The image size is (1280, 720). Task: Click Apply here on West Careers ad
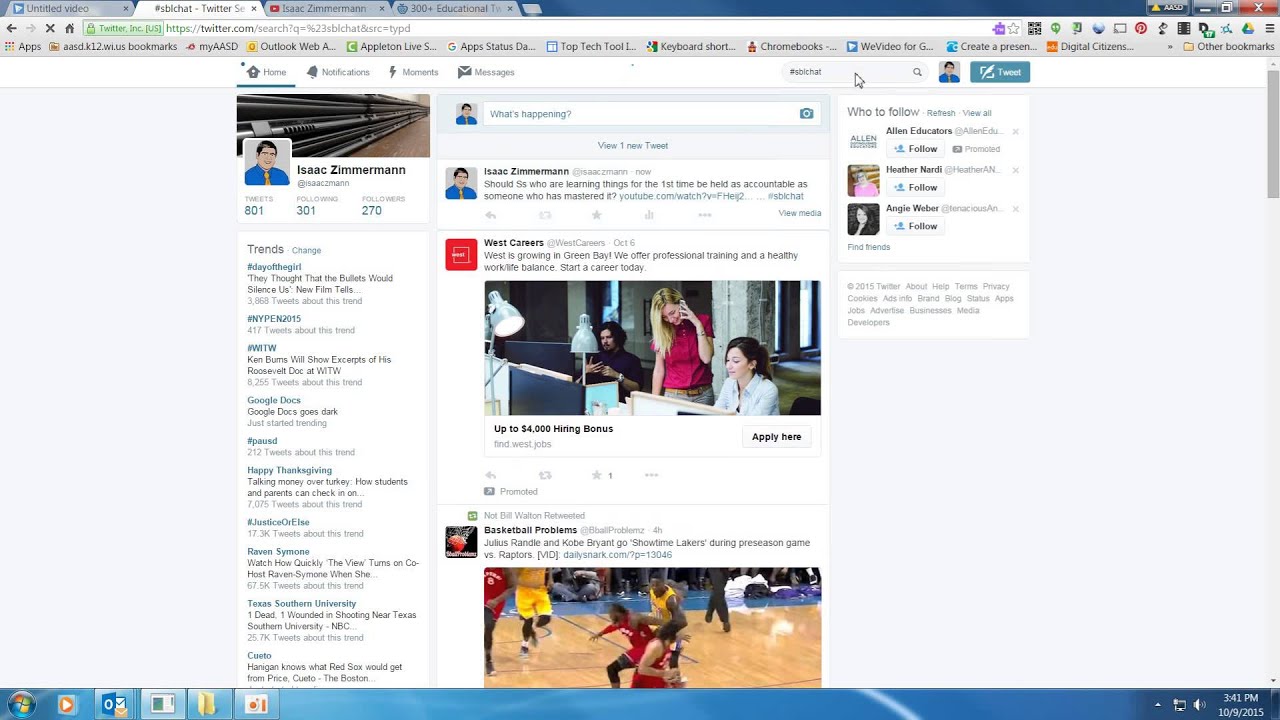pyautogui.click(x=776, y=437)
